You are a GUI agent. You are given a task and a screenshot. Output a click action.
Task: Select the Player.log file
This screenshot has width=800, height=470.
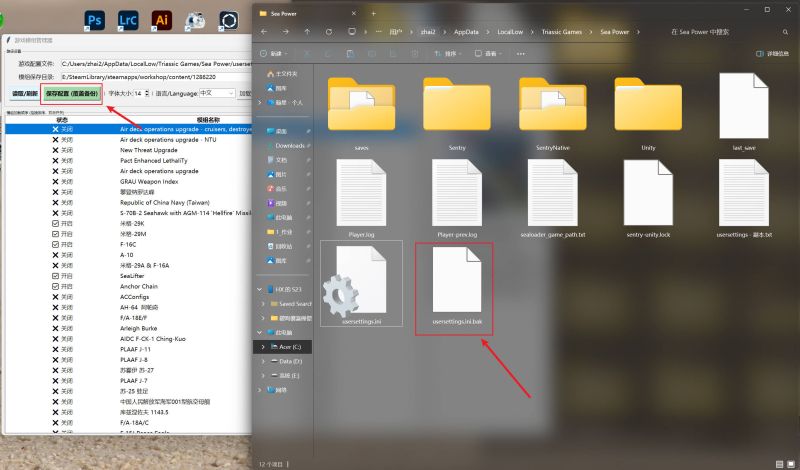click(361, 199)
